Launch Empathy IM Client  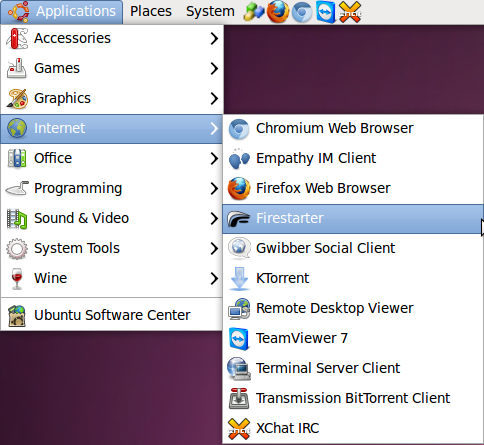[x=353, y=159]
